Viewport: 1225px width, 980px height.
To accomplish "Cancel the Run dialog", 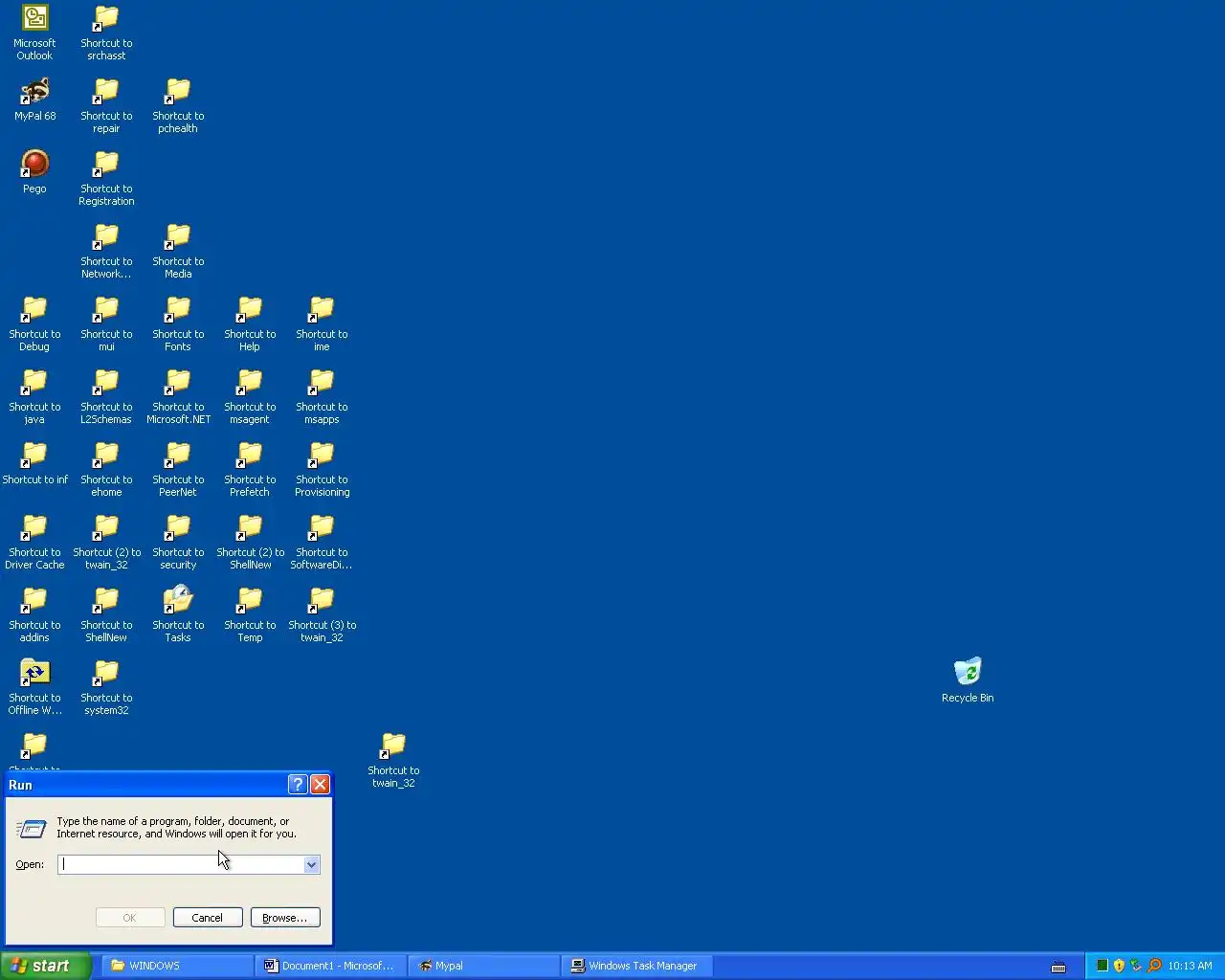I will point(207,917).
